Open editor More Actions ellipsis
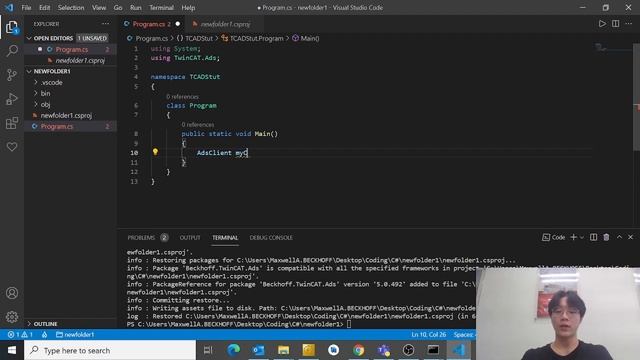The image size is (640, 360). 629,24
